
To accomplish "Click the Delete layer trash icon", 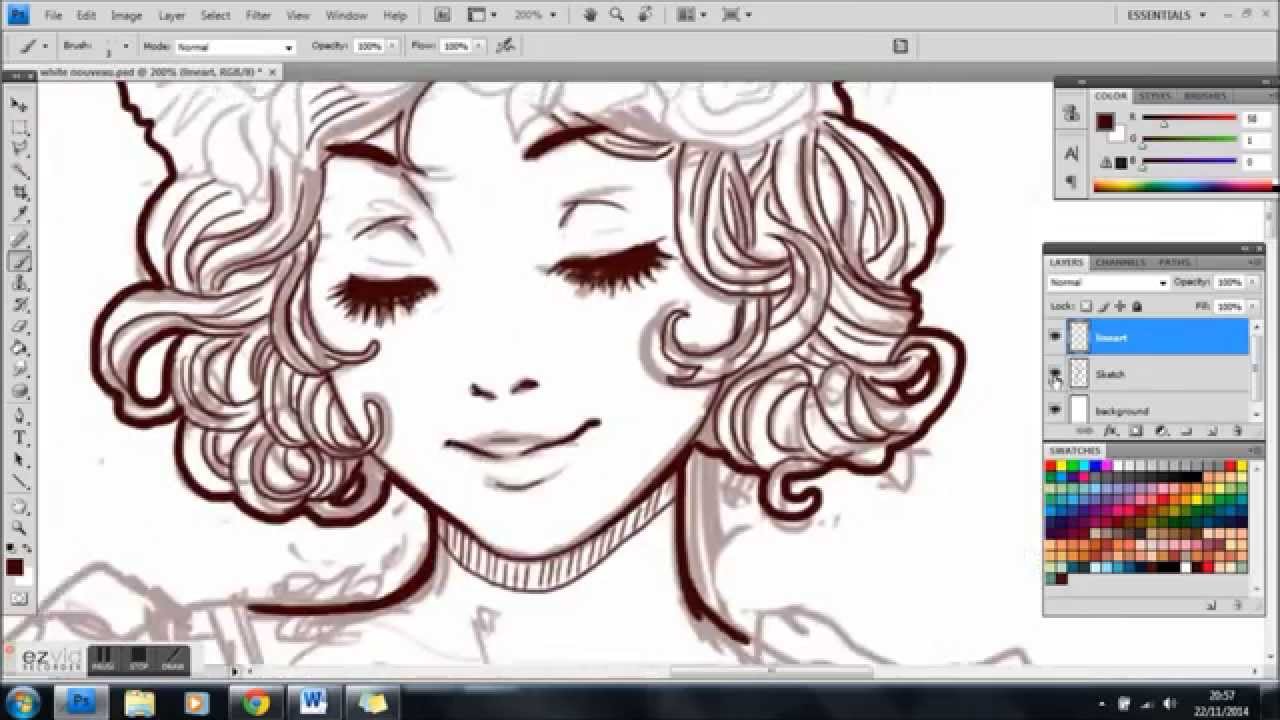I will (x=1238, y=432).
